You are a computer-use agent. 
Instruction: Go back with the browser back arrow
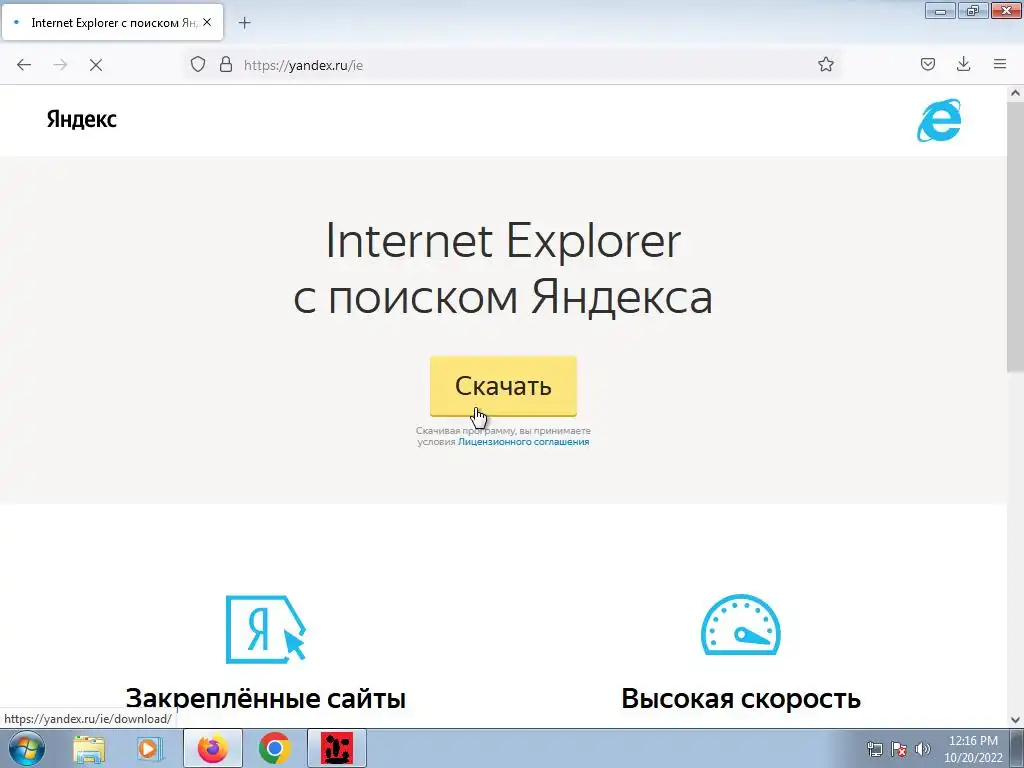click(x=24, y=65)
